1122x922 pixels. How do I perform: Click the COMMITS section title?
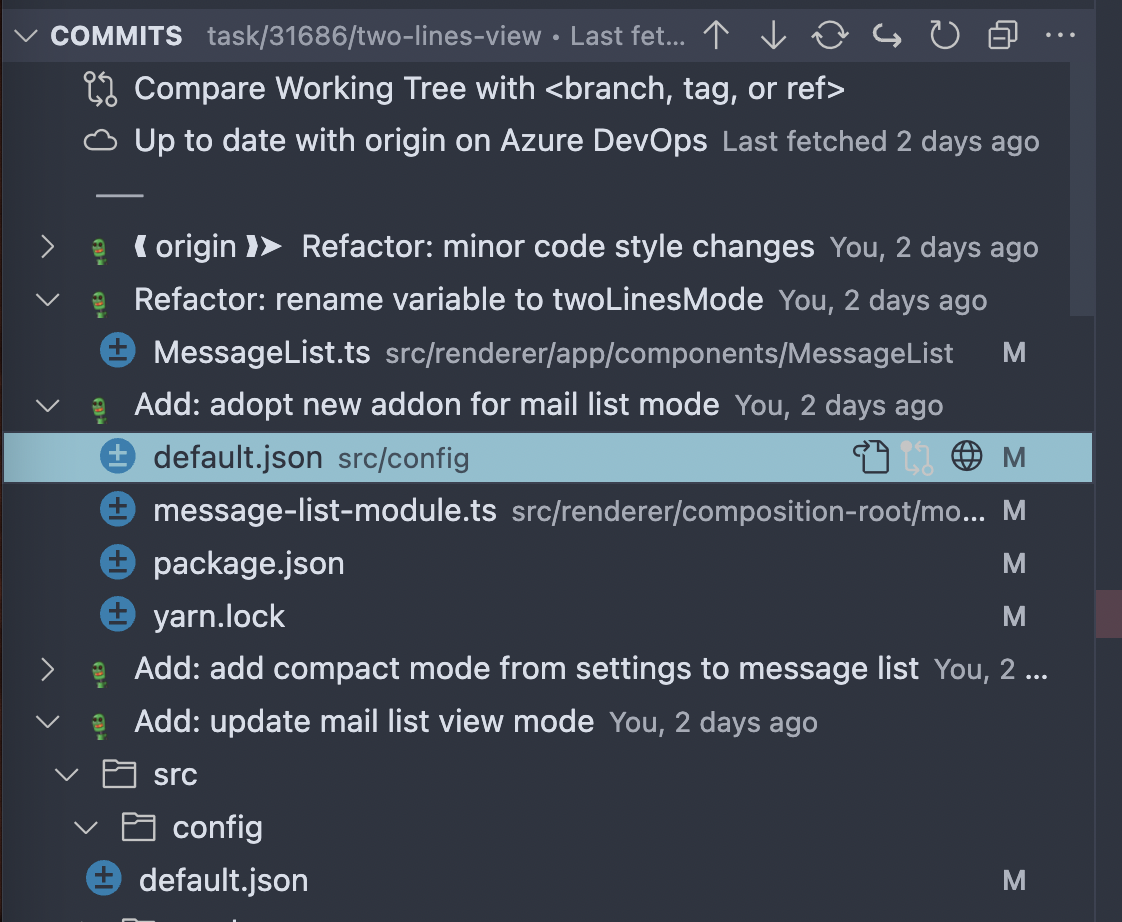coord(117,36)
